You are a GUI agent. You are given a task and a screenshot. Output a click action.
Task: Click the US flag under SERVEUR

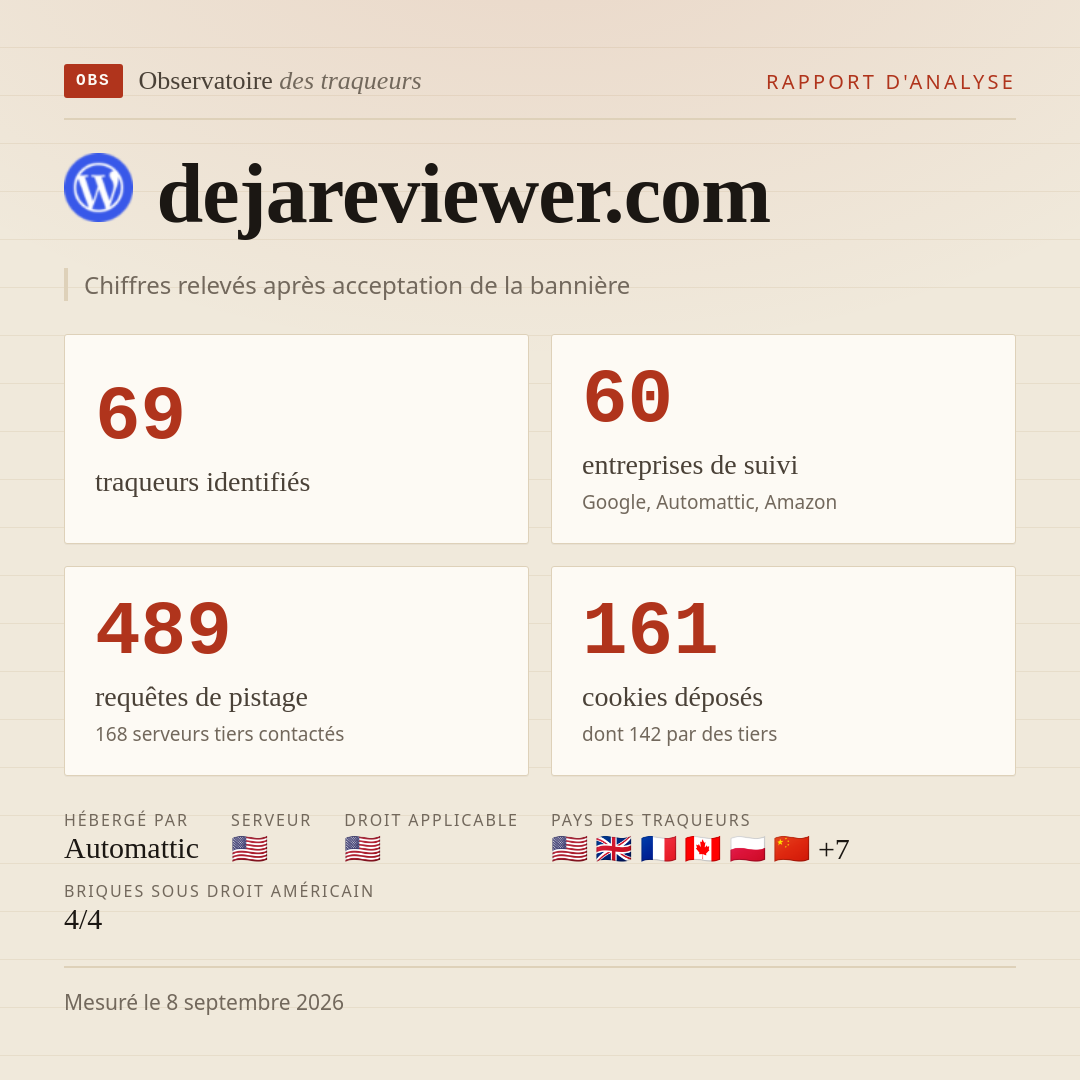tap(249, 849)
